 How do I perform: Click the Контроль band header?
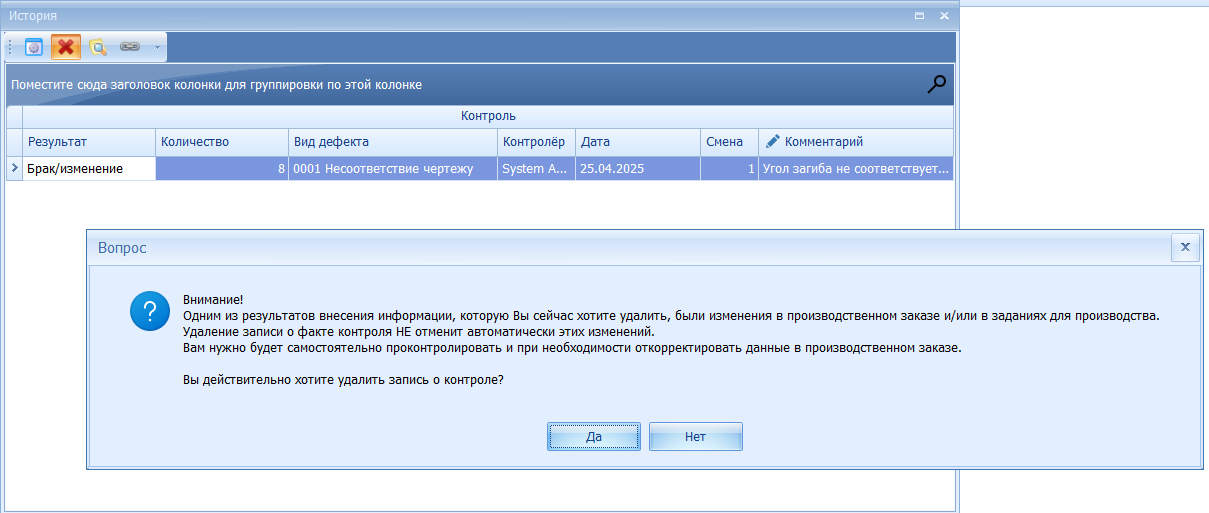point(488,117)
